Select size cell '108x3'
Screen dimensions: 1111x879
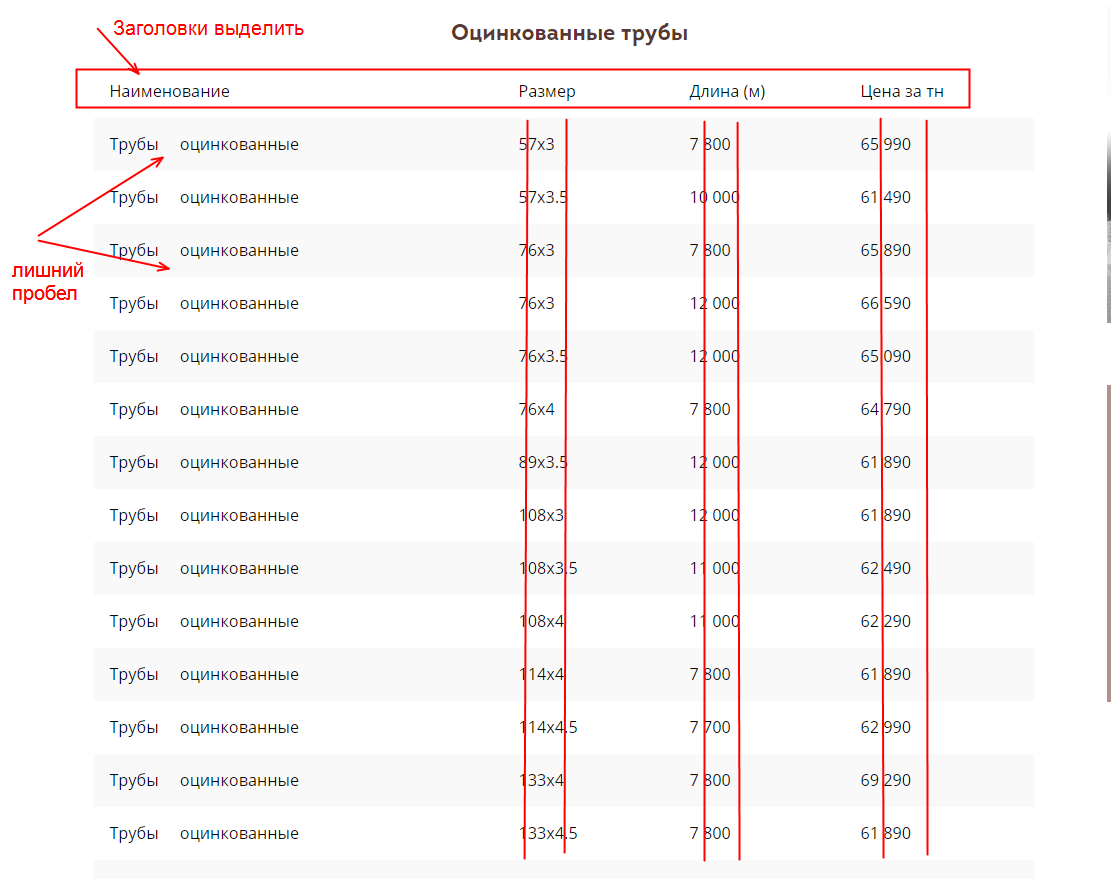coord(541,516)
